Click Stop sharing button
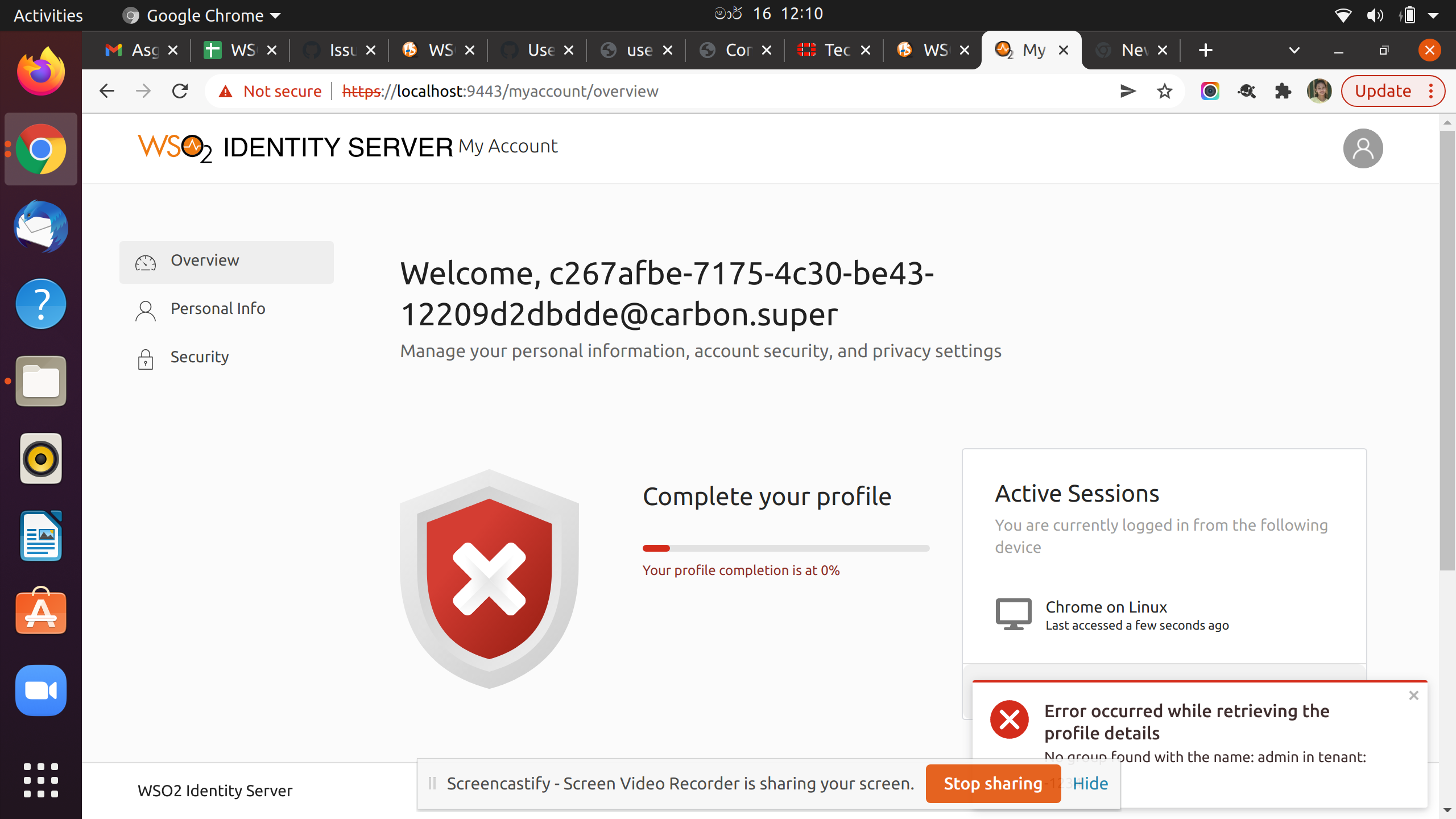Screen dimensions: 1456x819 [x=992, y=783]
